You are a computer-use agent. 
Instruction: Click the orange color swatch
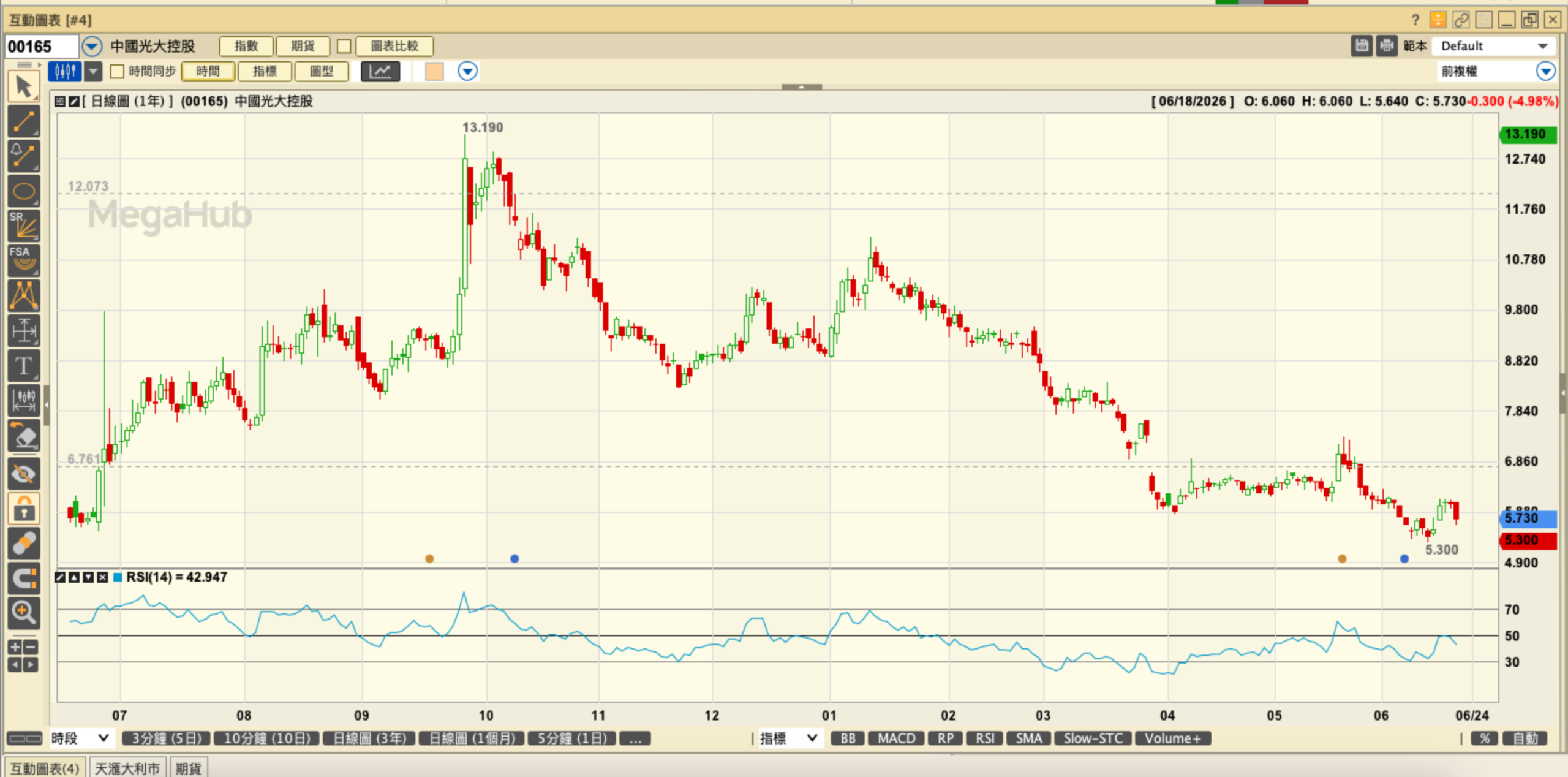[x=434, y=72]
